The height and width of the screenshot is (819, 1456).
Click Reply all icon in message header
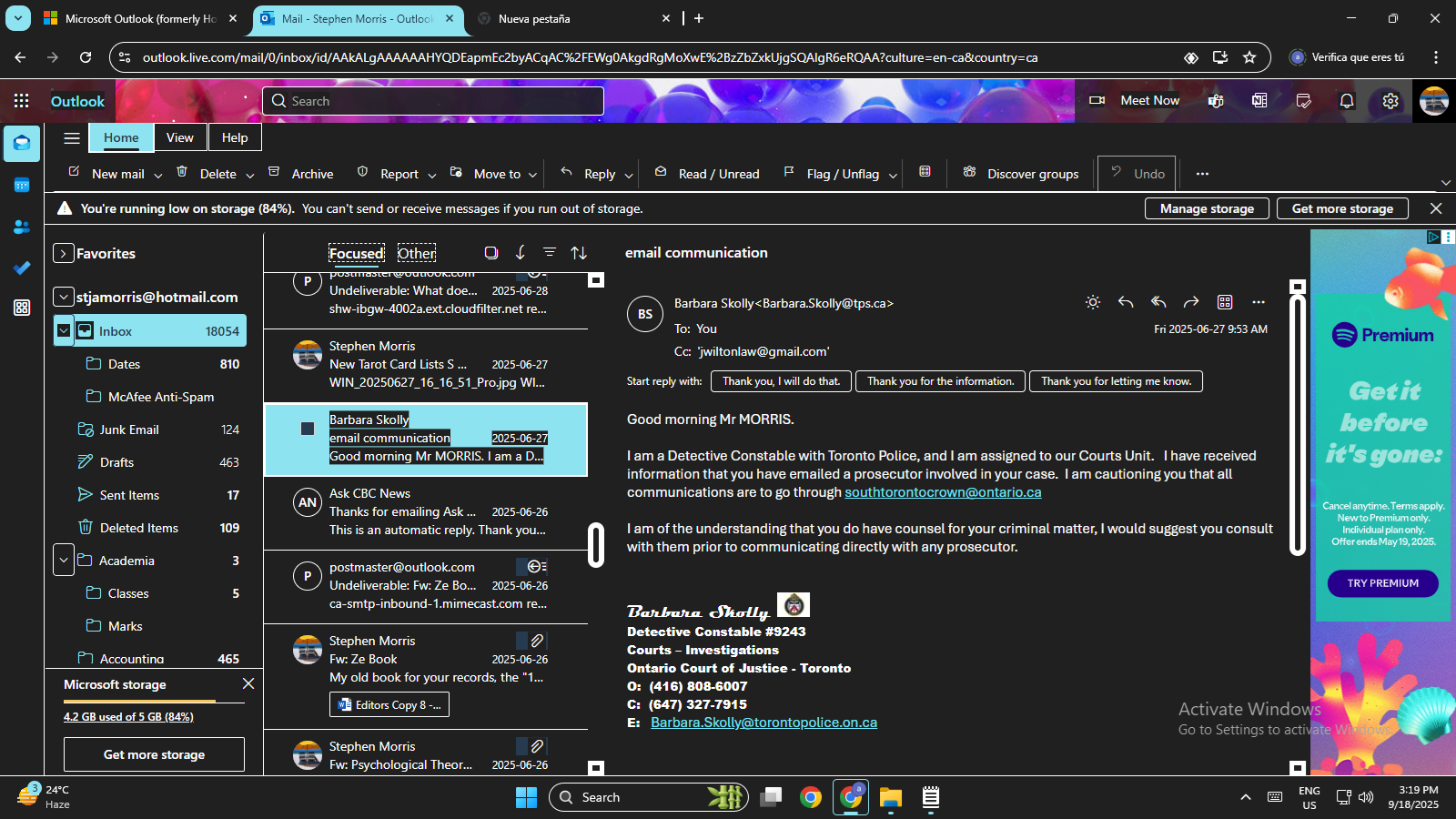1158,302
